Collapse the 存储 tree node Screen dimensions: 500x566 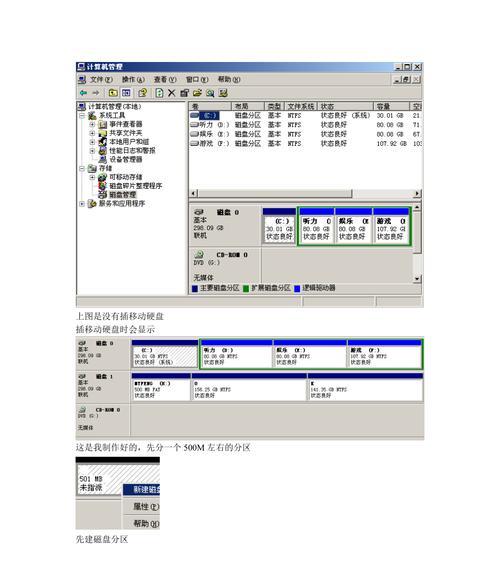pos(82,168)
